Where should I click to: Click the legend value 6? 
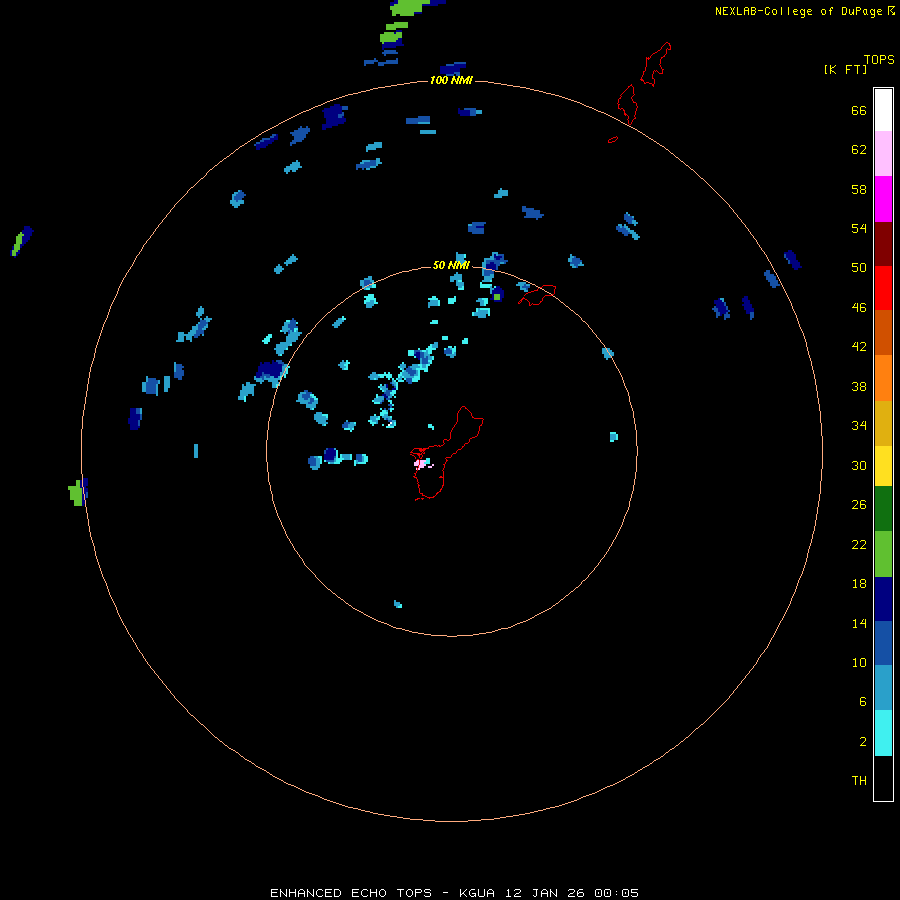point(863,701)
